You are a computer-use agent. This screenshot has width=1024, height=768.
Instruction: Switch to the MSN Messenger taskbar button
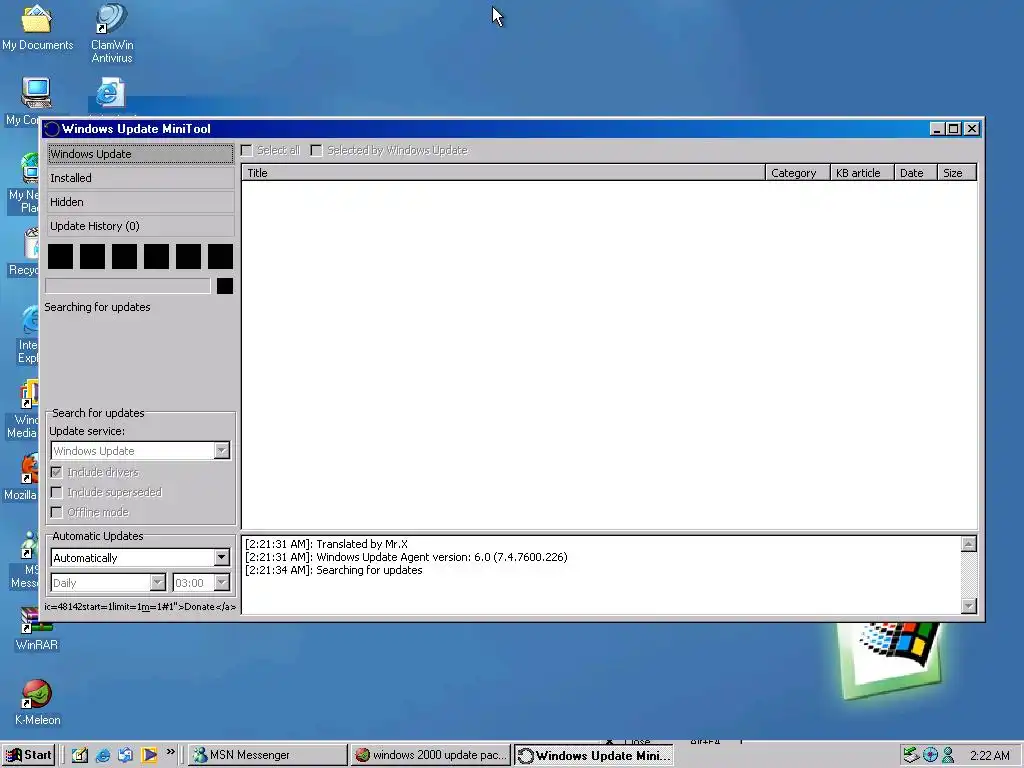268,755
